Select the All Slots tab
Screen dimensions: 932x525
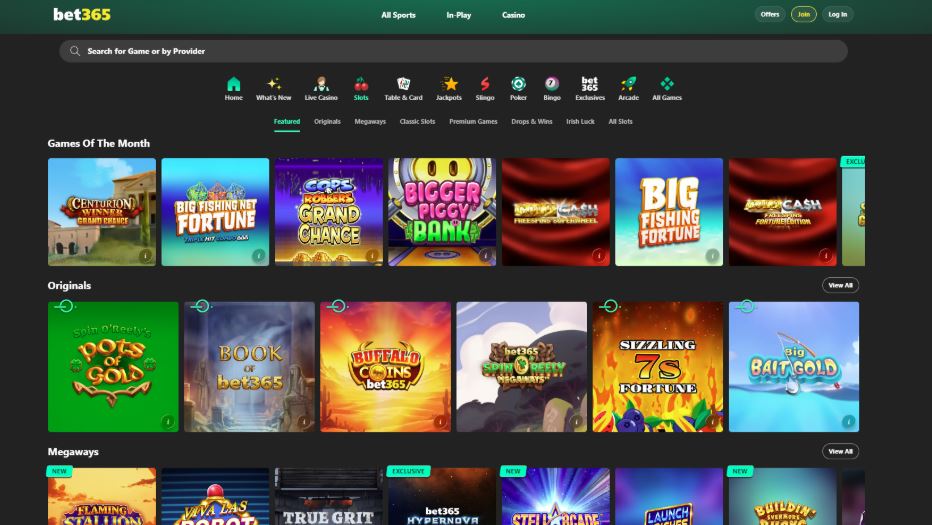click(620, 121)
